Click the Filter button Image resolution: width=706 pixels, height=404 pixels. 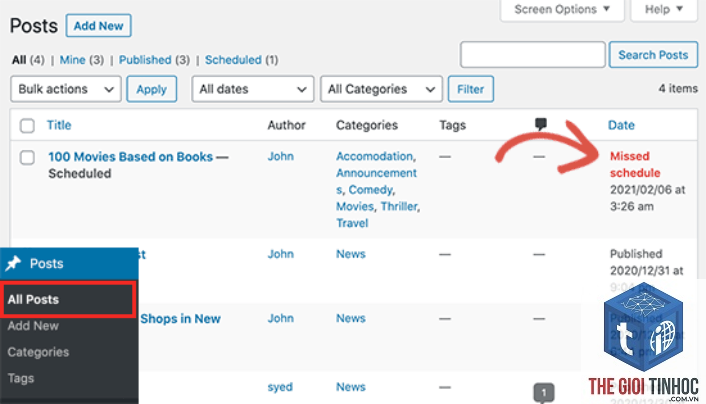coord(471,89)
